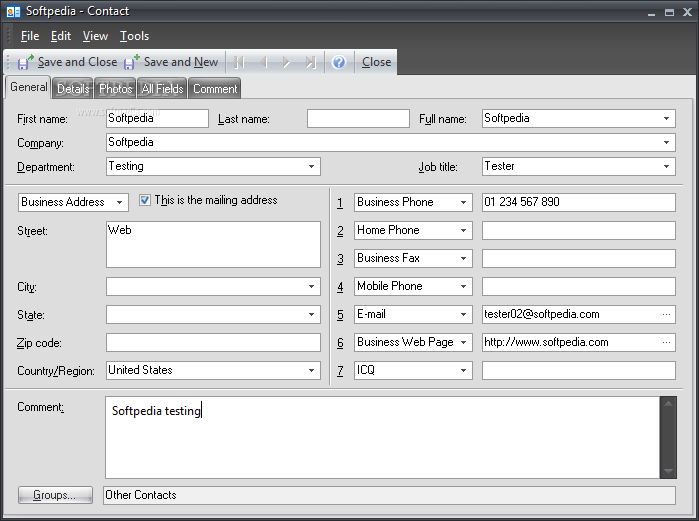
Task: Open the Country/Region dropdown
Action: tap(312, 370)
